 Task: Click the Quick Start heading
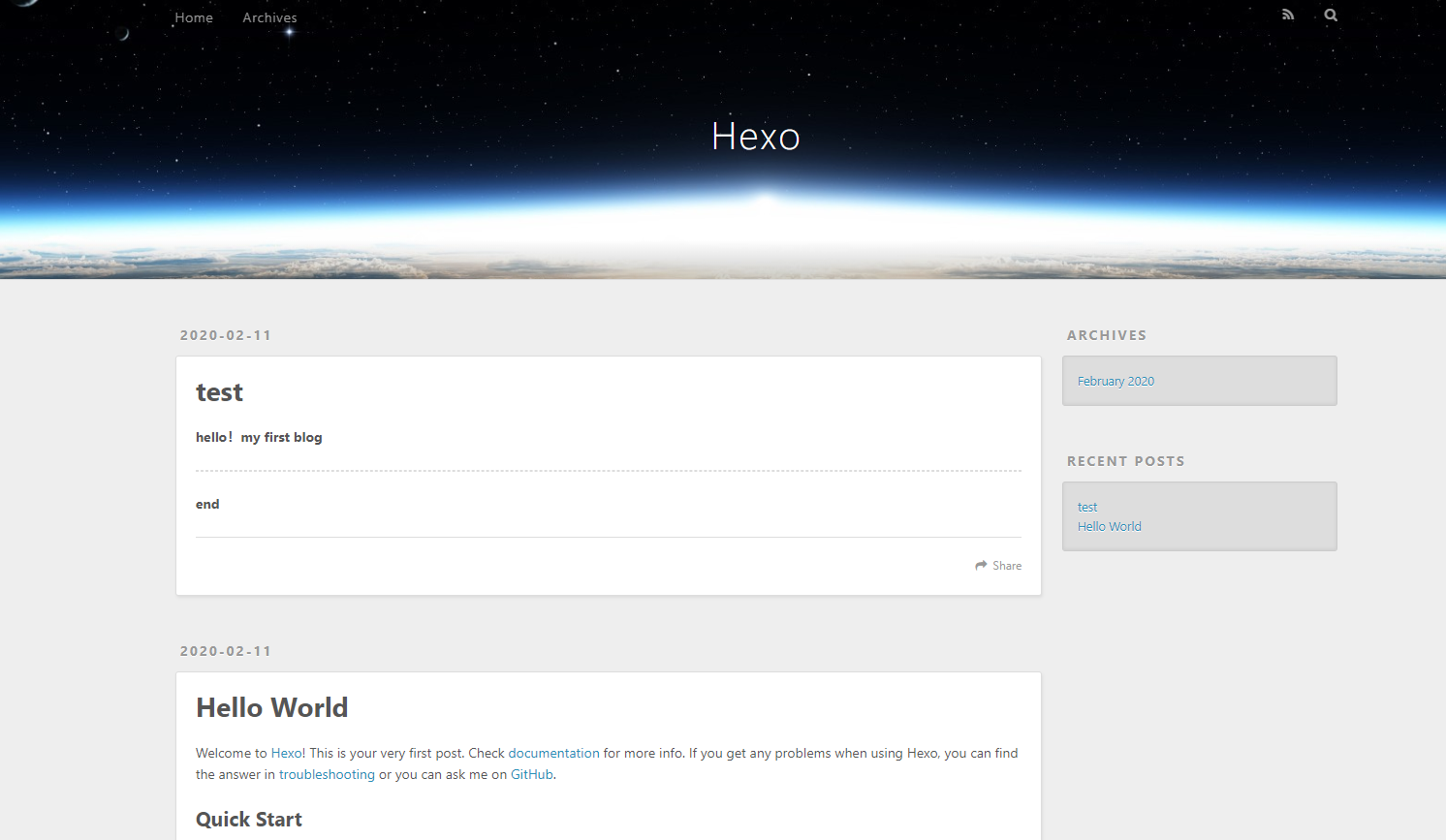click(249, 820)
